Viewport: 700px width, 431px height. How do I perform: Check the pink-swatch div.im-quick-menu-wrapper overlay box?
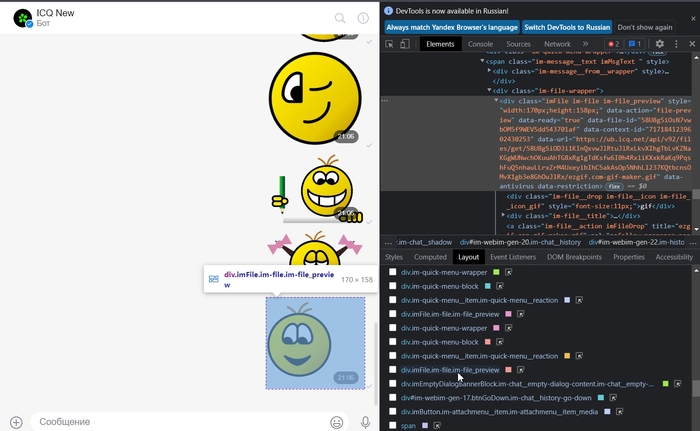[x=392, y=328]
